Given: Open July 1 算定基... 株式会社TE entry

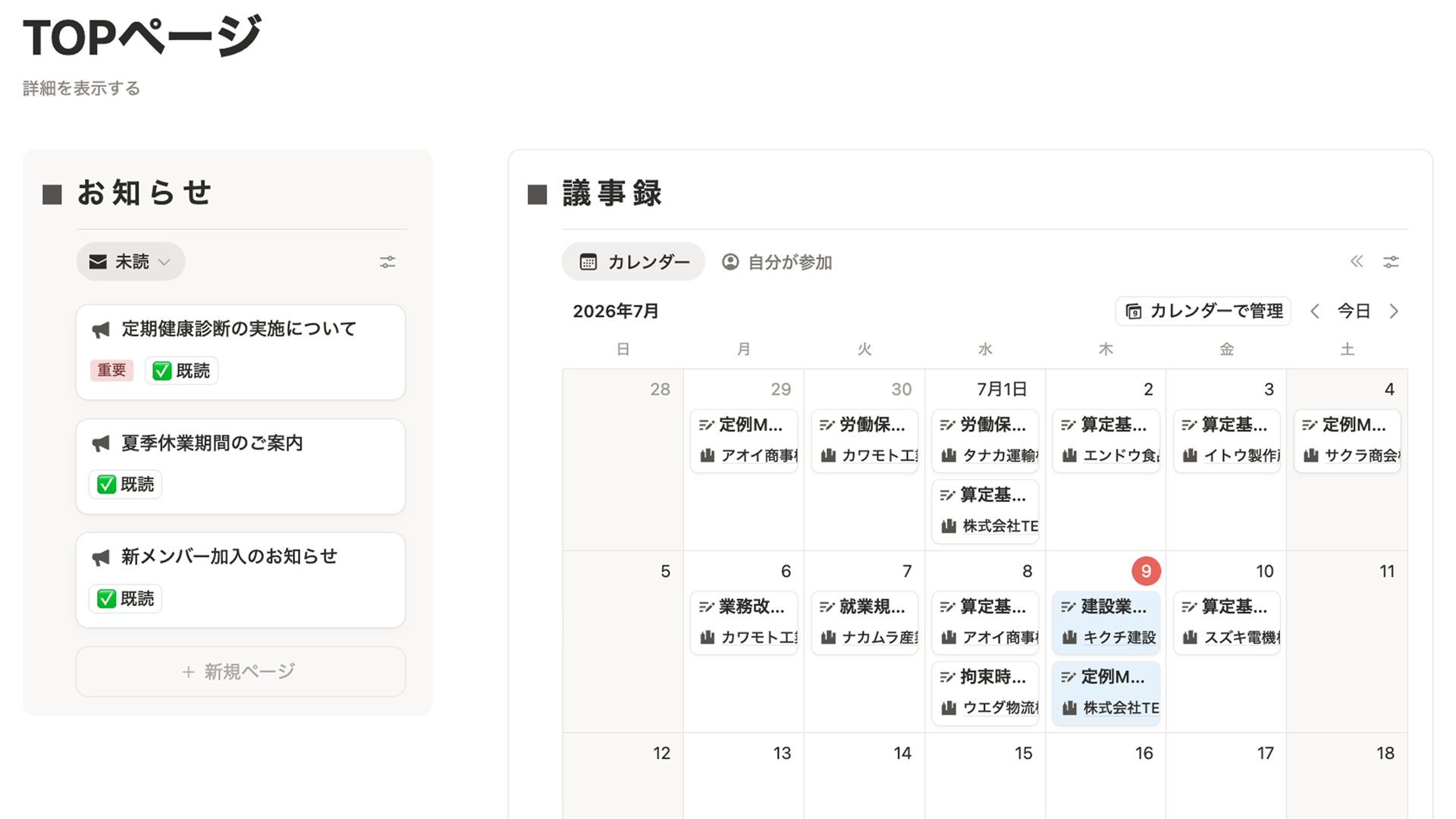Looking at the screenshot, I should (985, 511).
